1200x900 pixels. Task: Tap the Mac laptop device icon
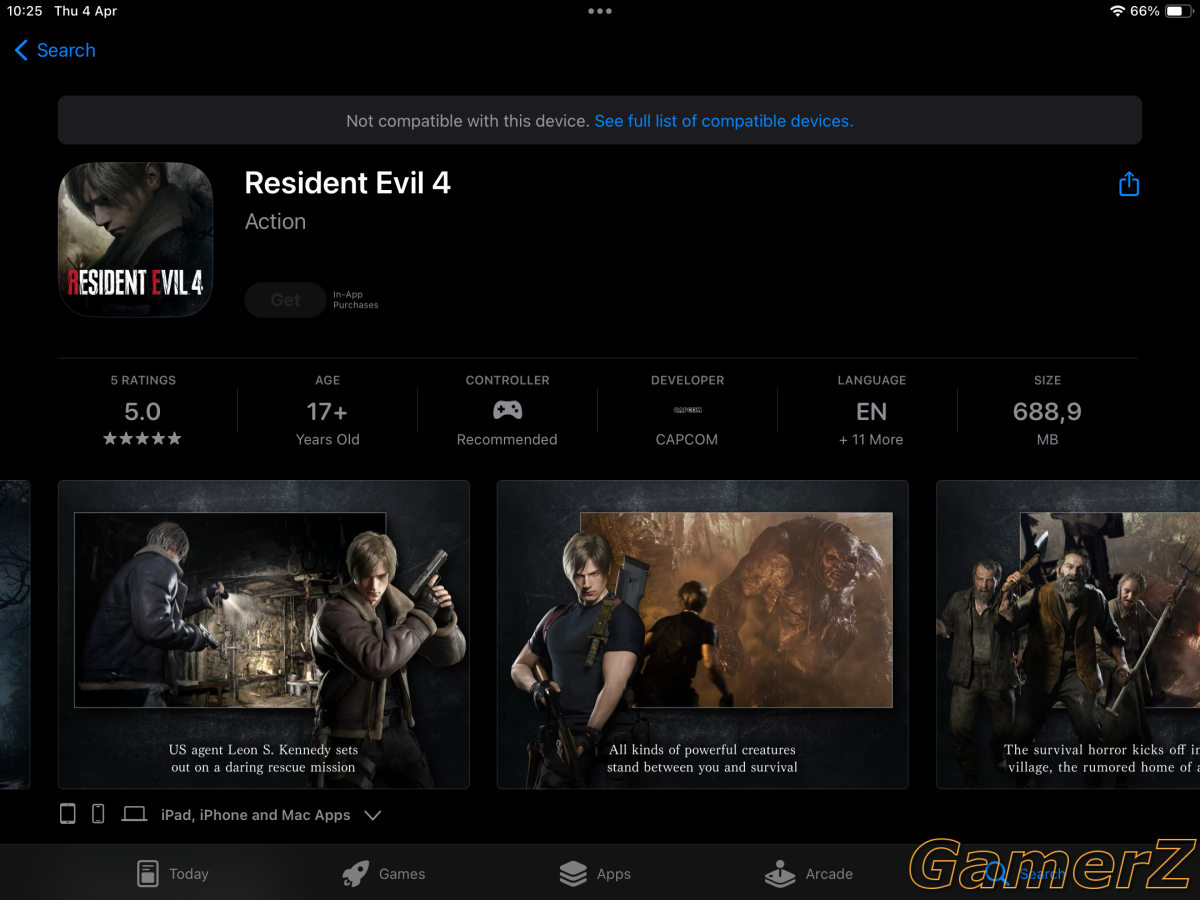134,815
